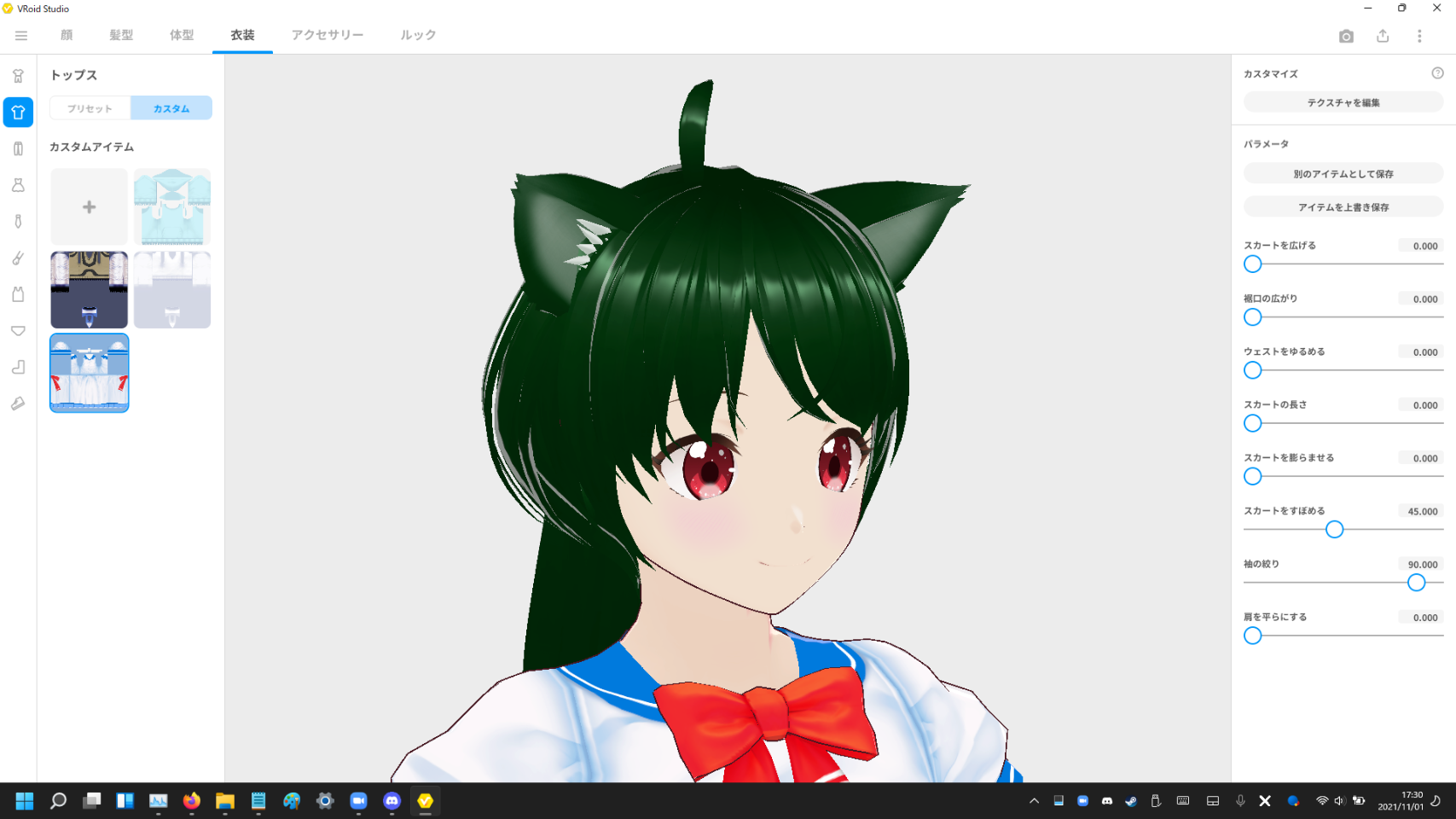Select the blue sailor top thumbnail

pyautogui.click(x=90, y=373)
